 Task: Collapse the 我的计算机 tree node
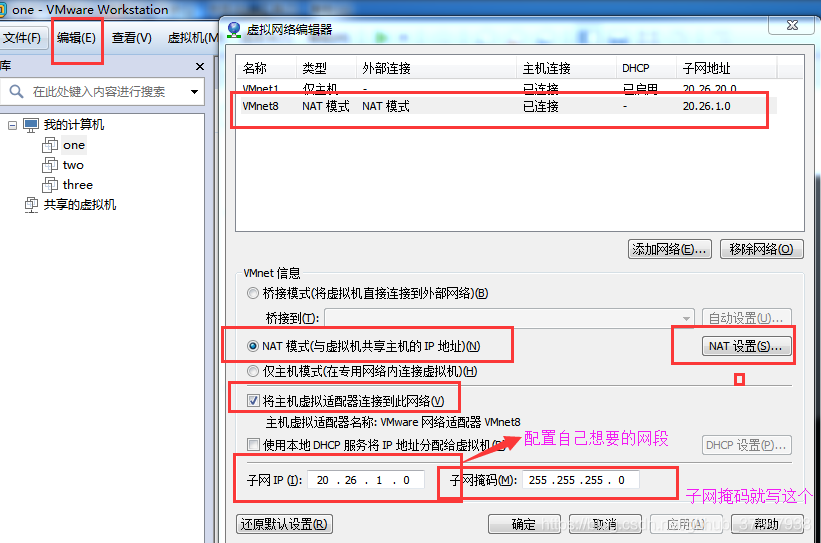click(13, 125)
